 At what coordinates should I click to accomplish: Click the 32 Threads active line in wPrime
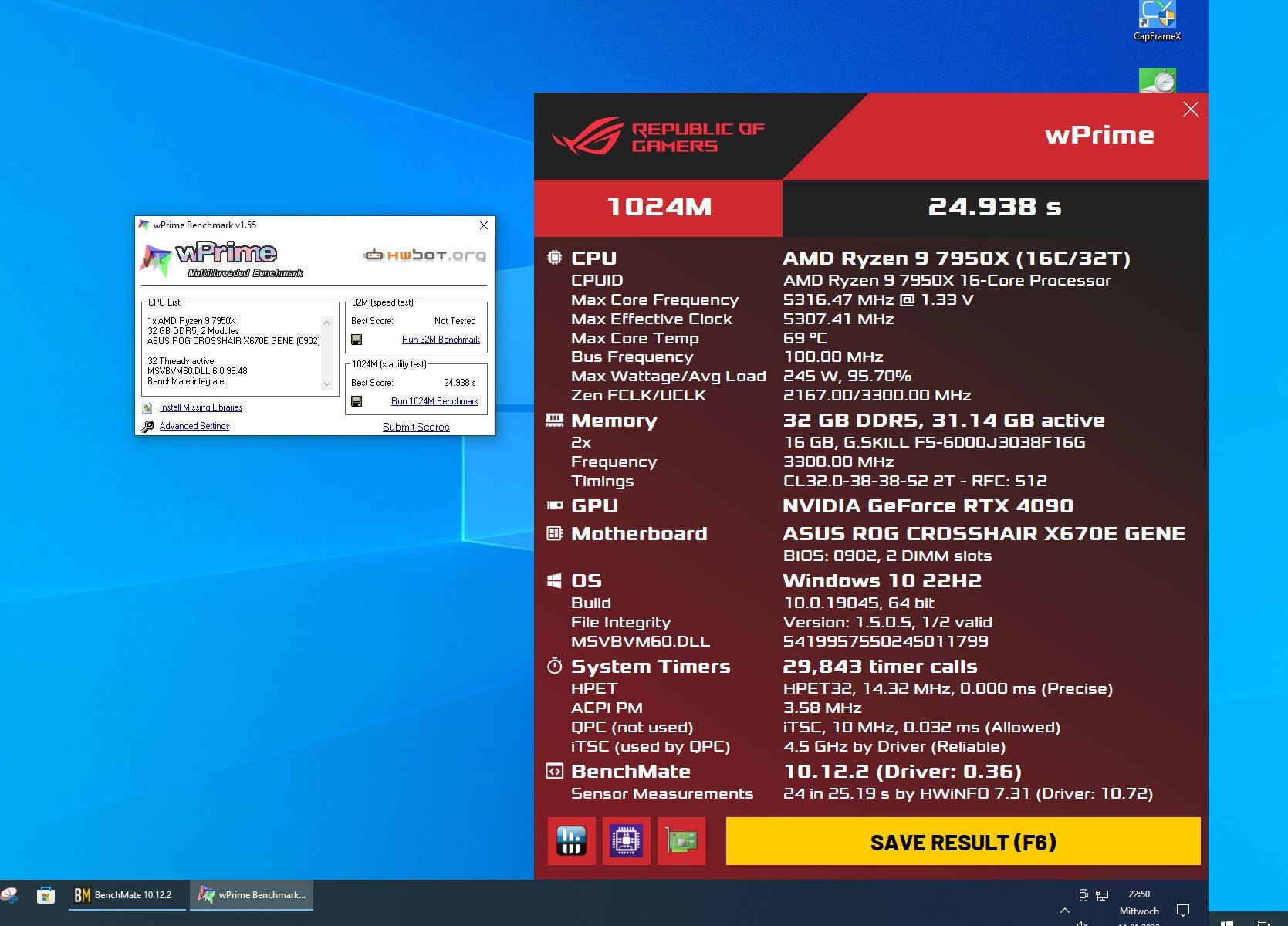[x=181, y=361]
